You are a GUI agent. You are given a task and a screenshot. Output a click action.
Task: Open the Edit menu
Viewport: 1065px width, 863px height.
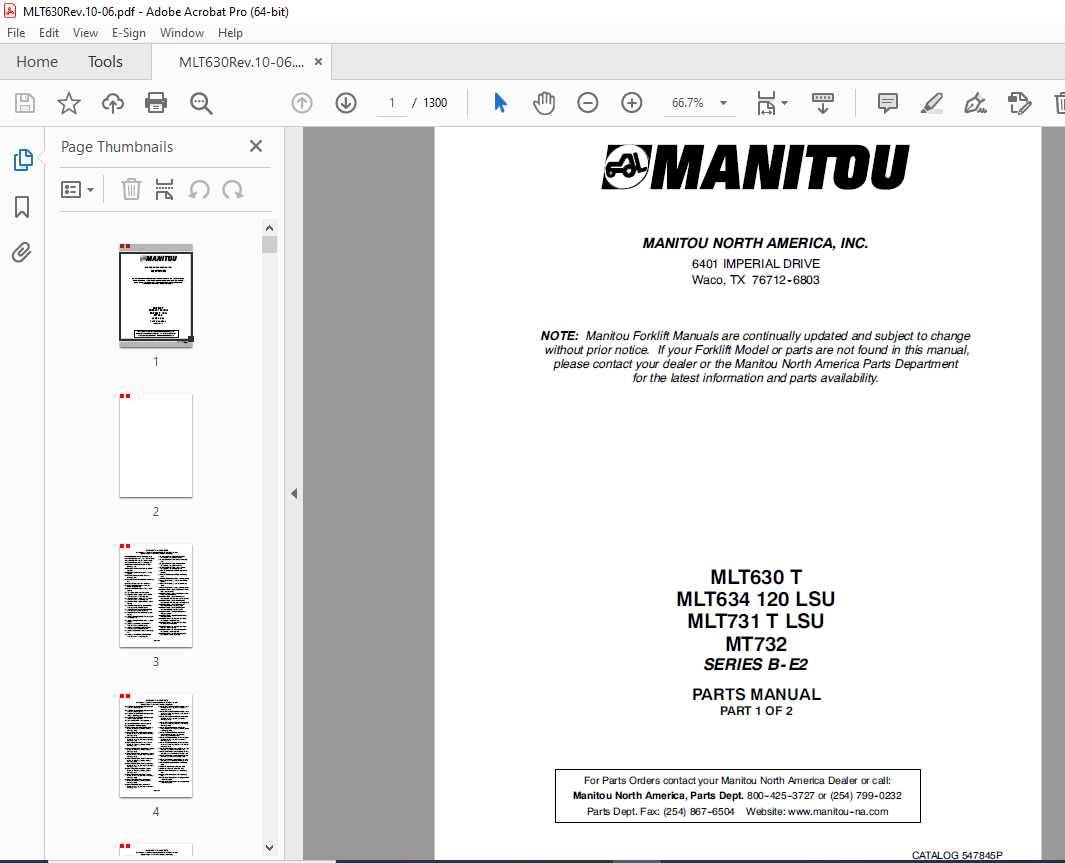click(x=48, y=33)
